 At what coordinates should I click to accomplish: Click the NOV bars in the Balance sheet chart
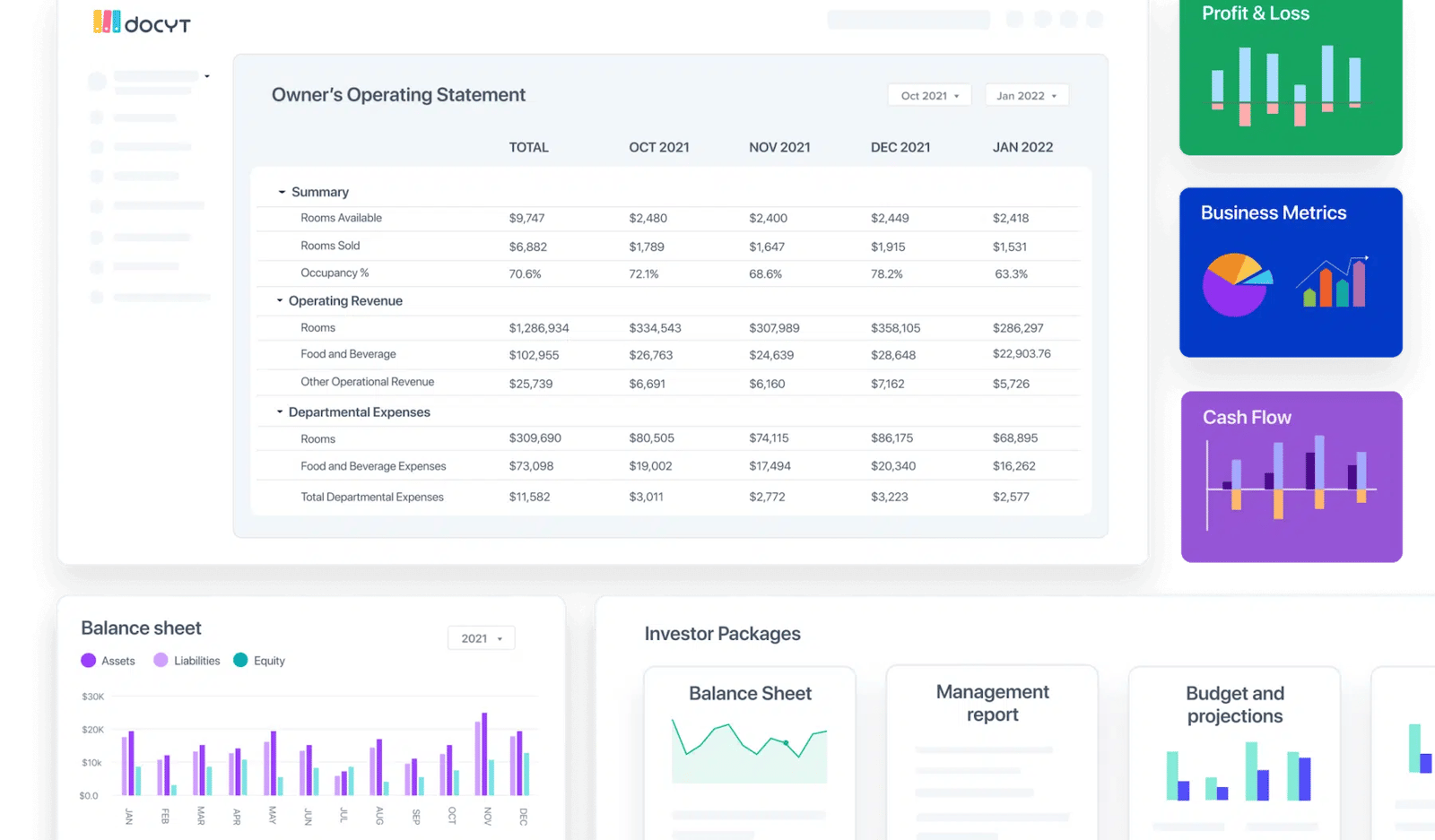(x=484, y=754)
